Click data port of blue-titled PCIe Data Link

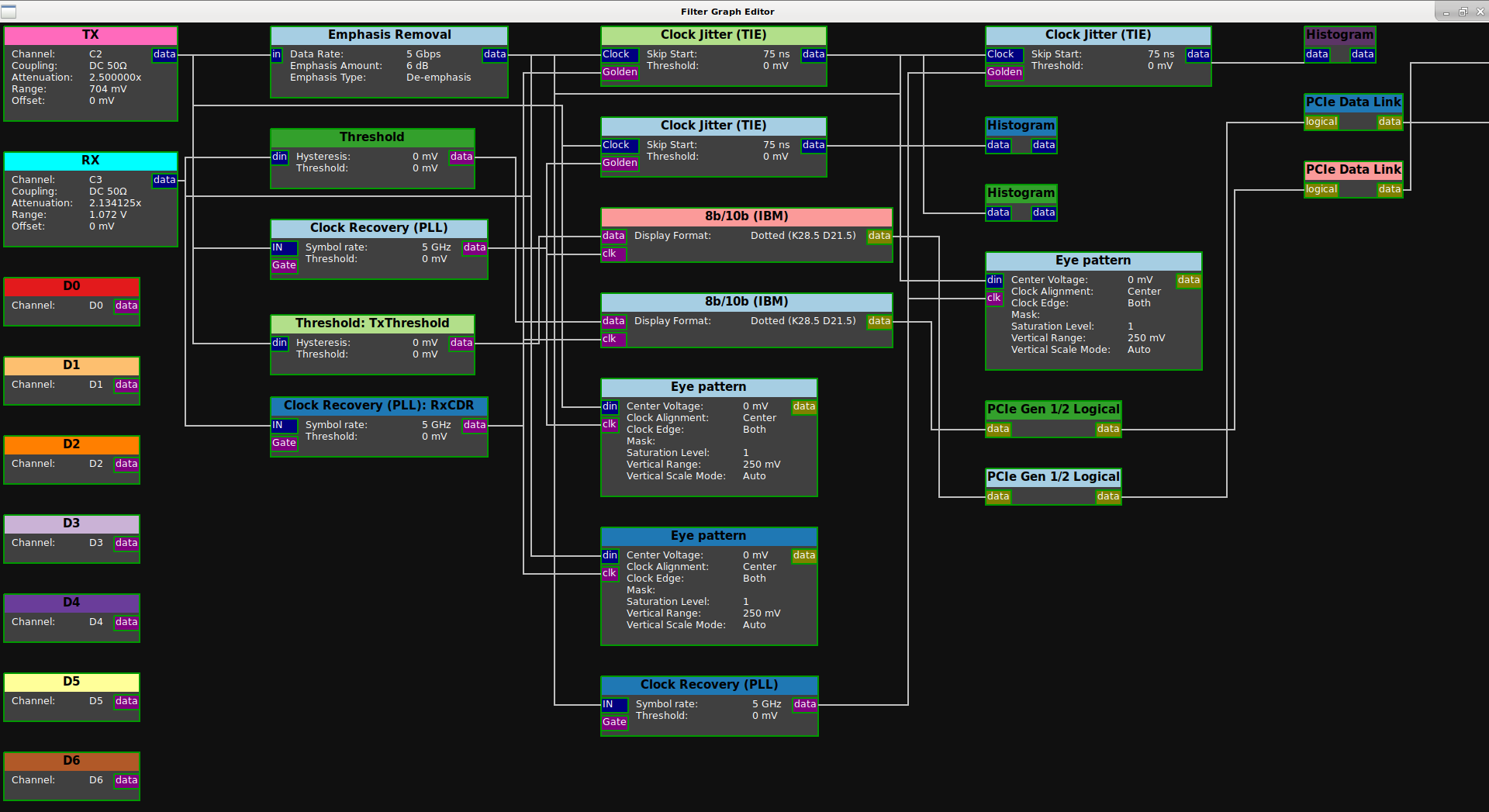tap(1390, 123)
